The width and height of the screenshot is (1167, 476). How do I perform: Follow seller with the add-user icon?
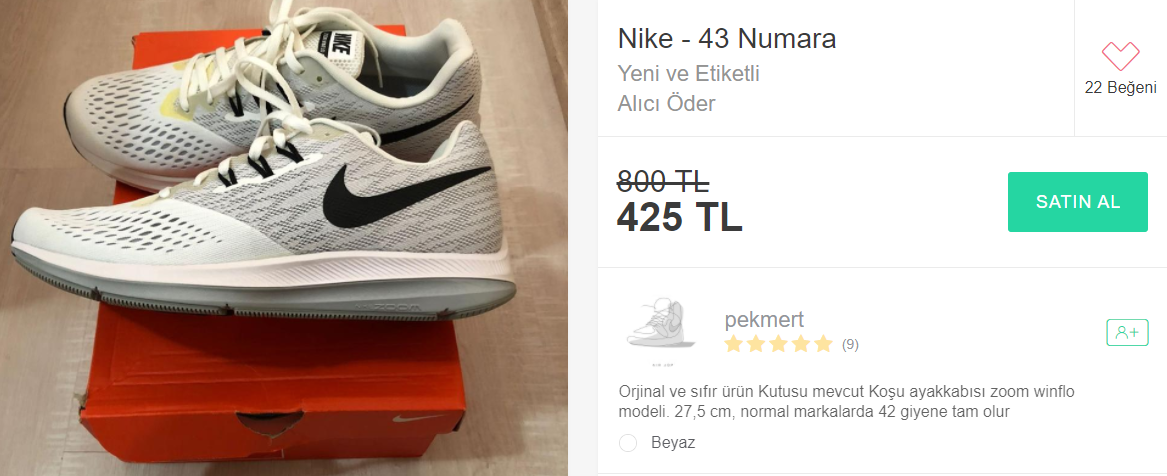click(1128, 332)
